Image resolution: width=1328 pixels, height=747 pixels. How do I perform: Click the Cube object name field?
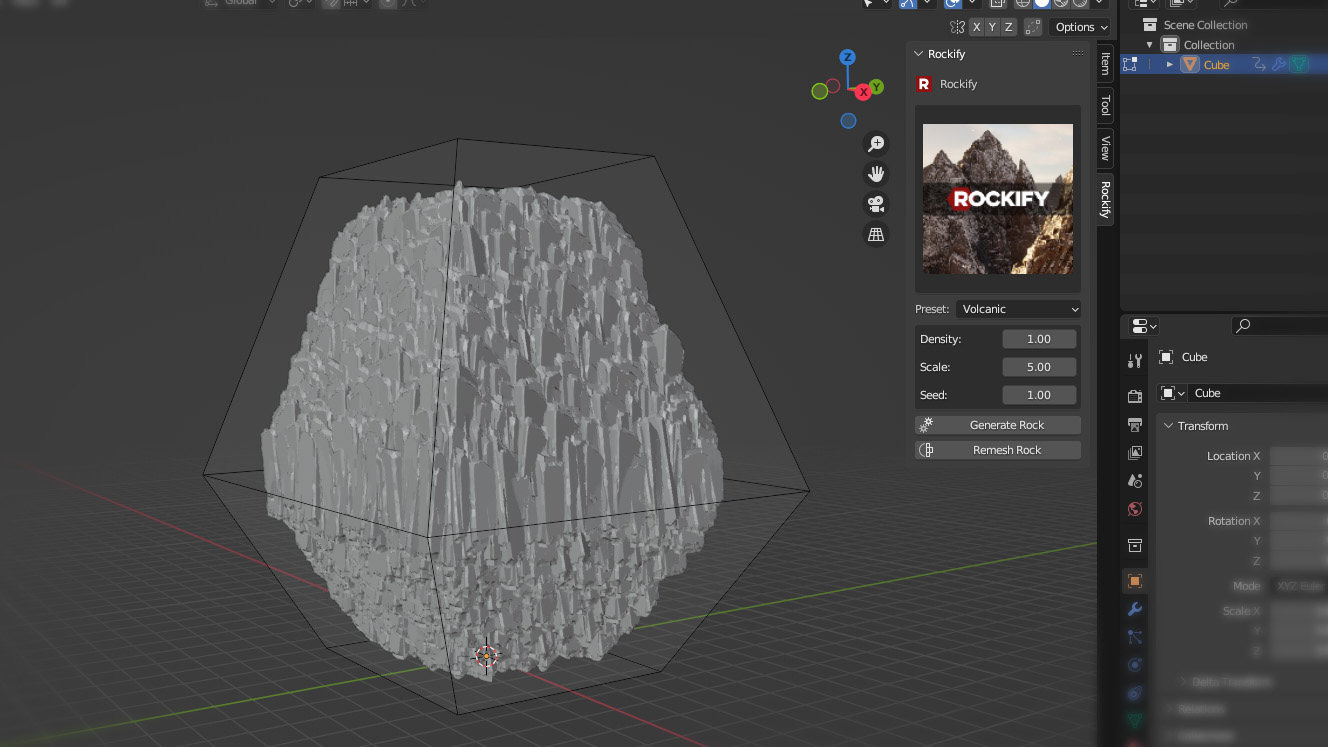coord(1258,393)
